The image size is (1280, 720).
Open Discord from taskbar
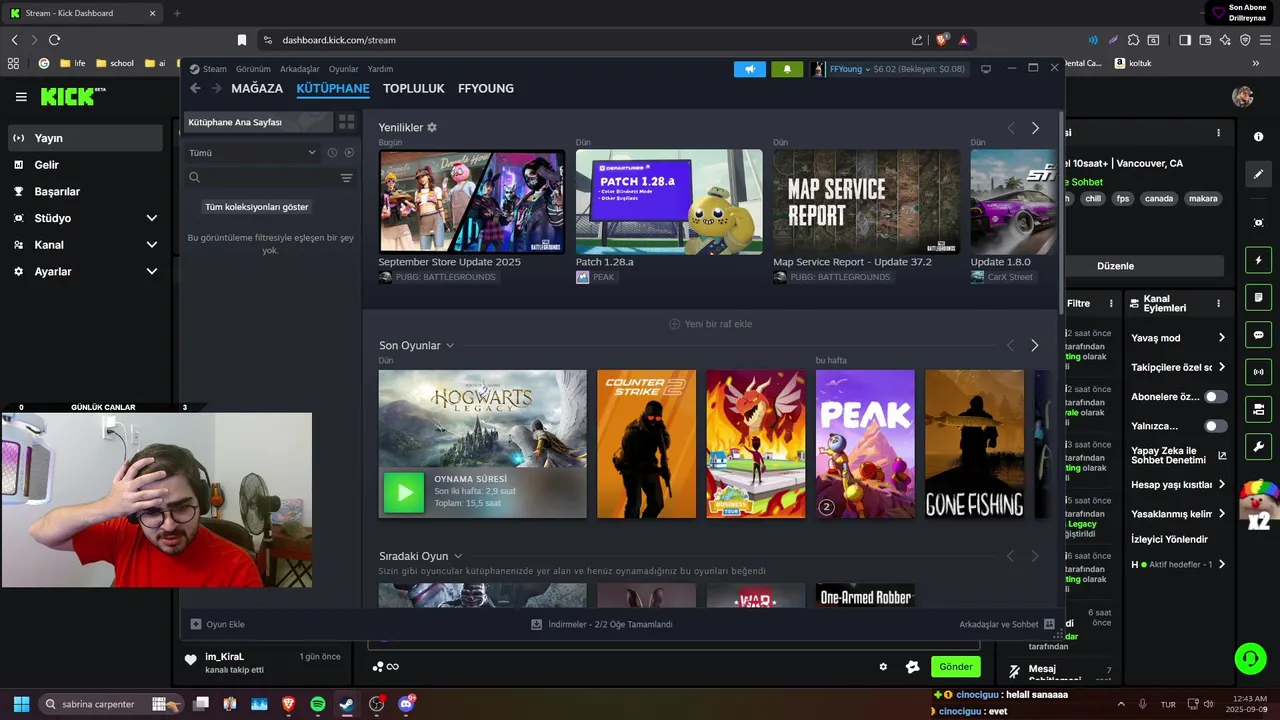(406, 704)
